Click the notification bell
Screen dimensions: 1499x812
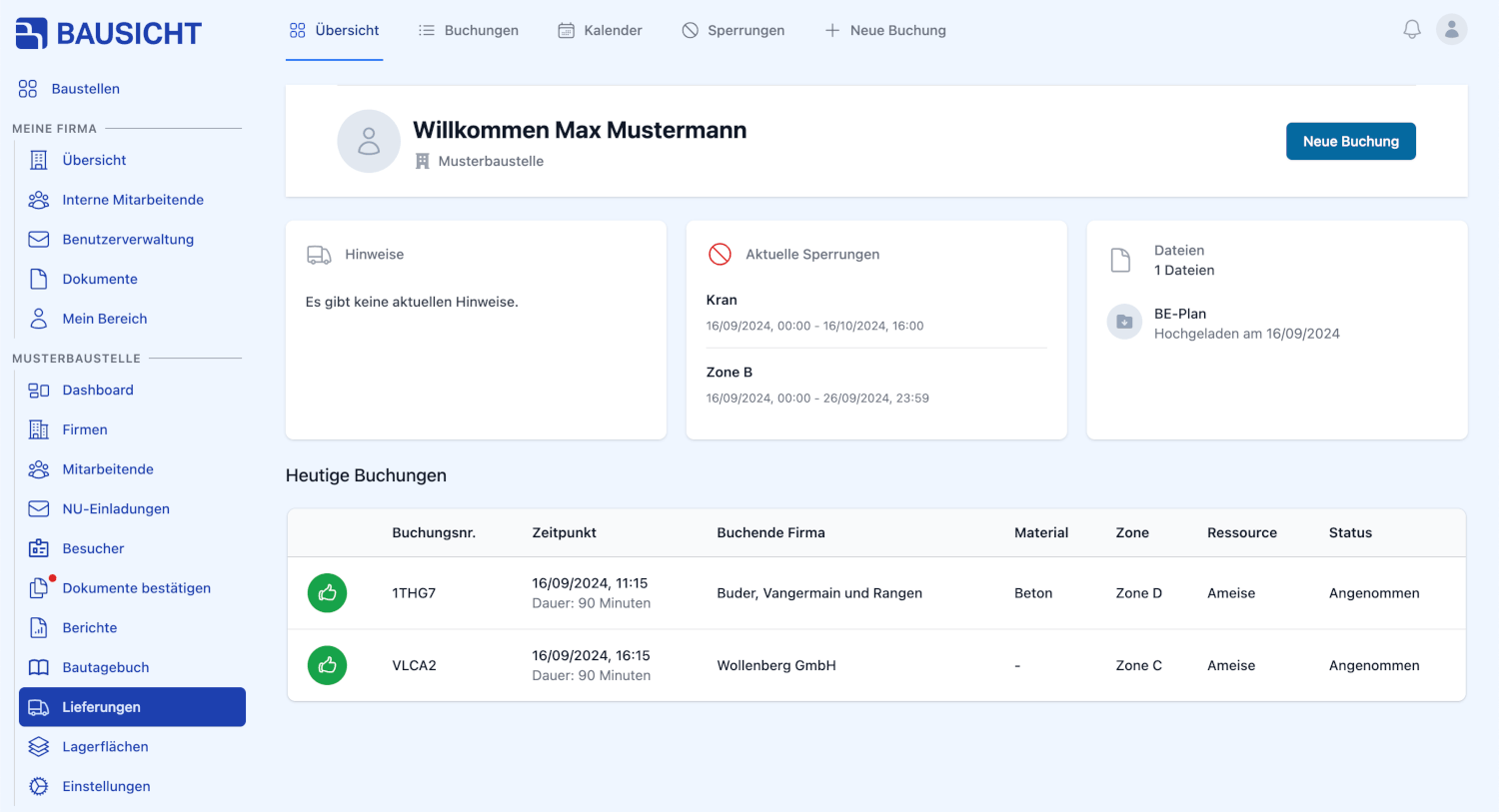1411,29
